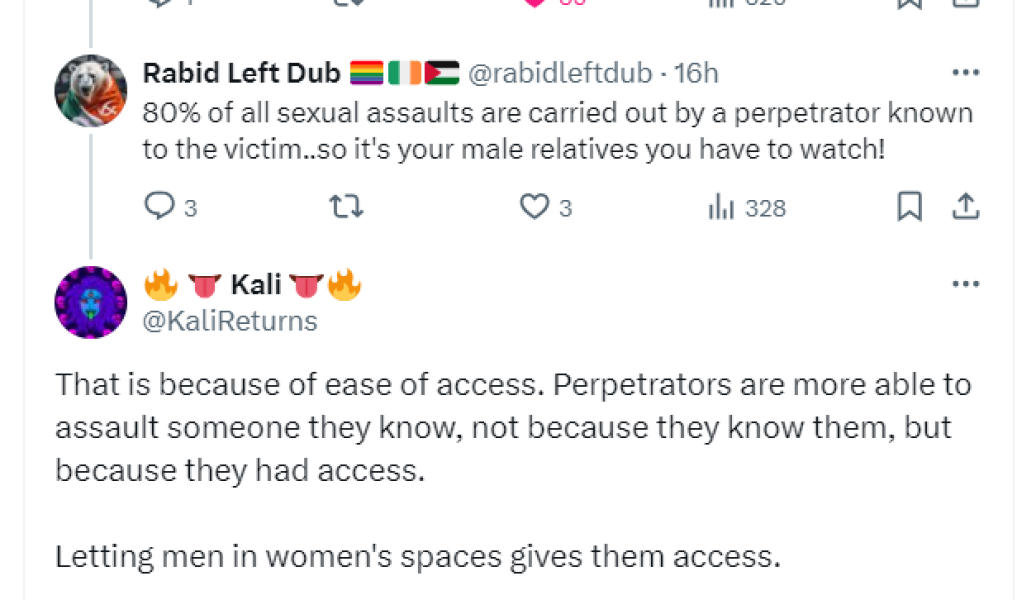This screenshot has height=600, width=1036.
Task: Share Rabid Left Dub's tweet
Action: tap(966, 207)
